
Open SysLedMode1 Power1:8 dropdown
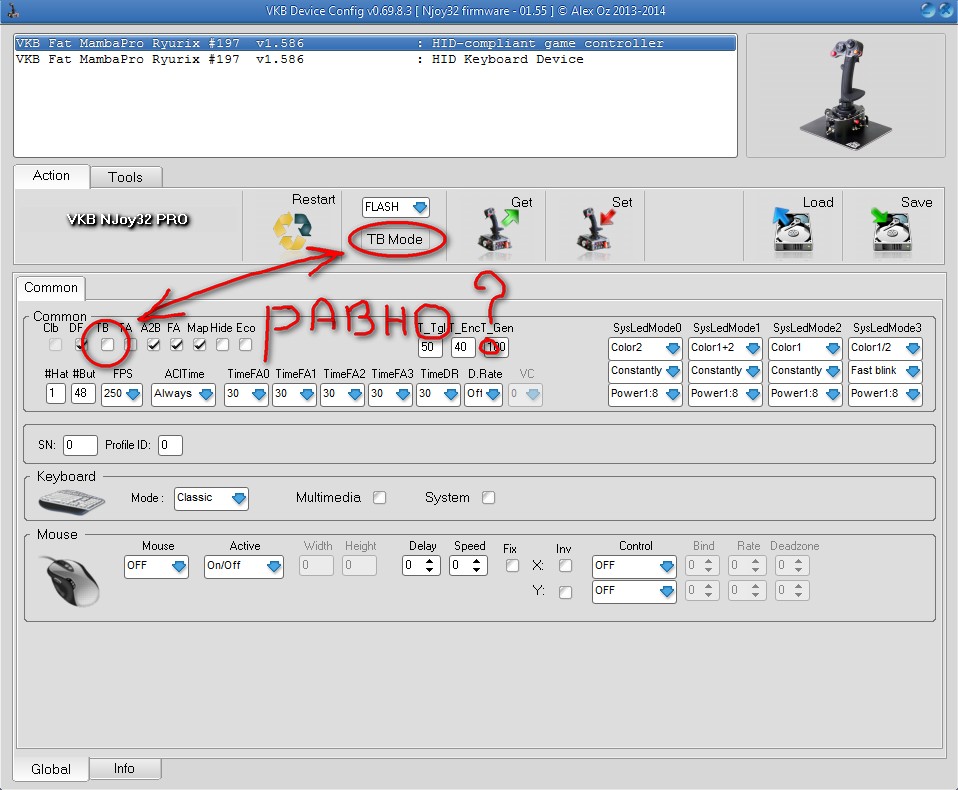725,394
